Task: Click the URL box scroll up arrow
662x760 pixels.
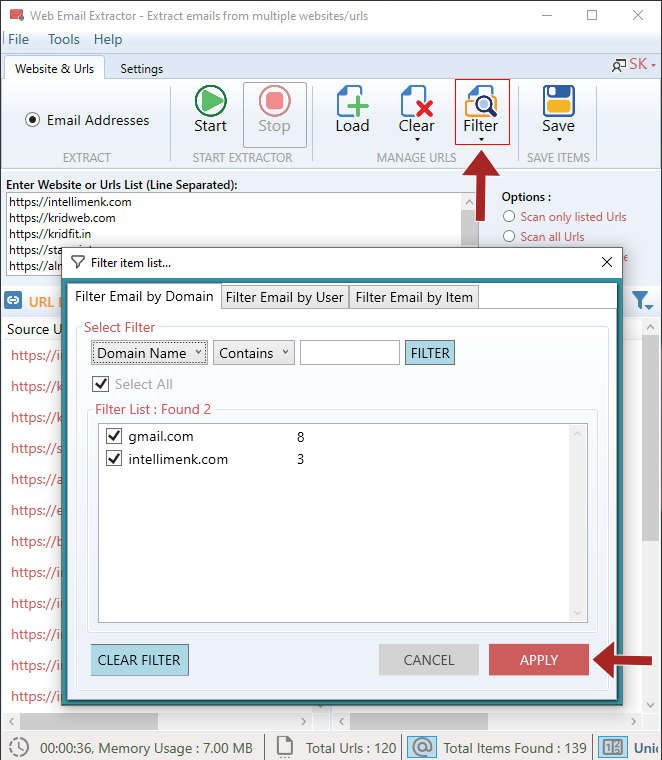Action: click(469, 202)
